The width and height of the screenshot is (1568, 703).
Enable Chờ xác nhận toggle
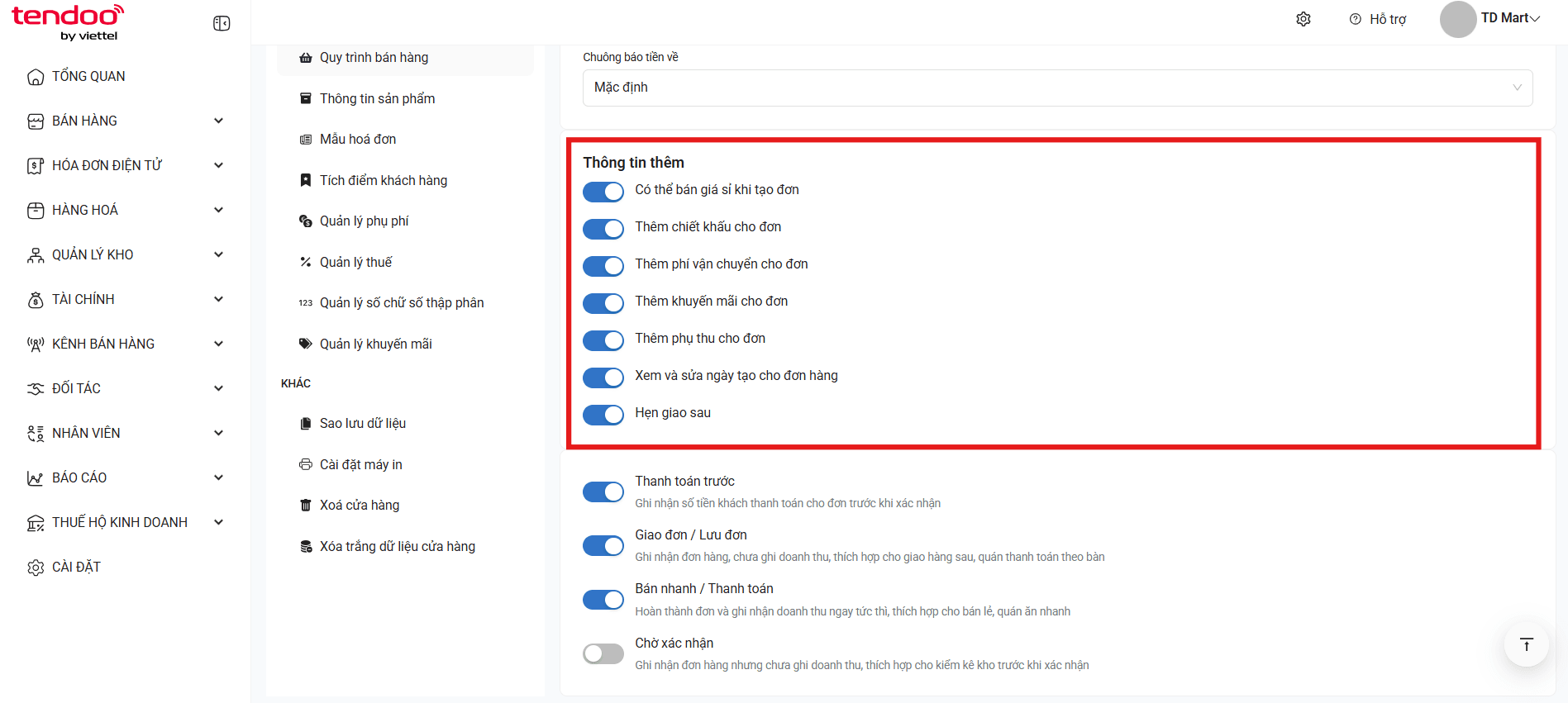[x=603, y=653]
